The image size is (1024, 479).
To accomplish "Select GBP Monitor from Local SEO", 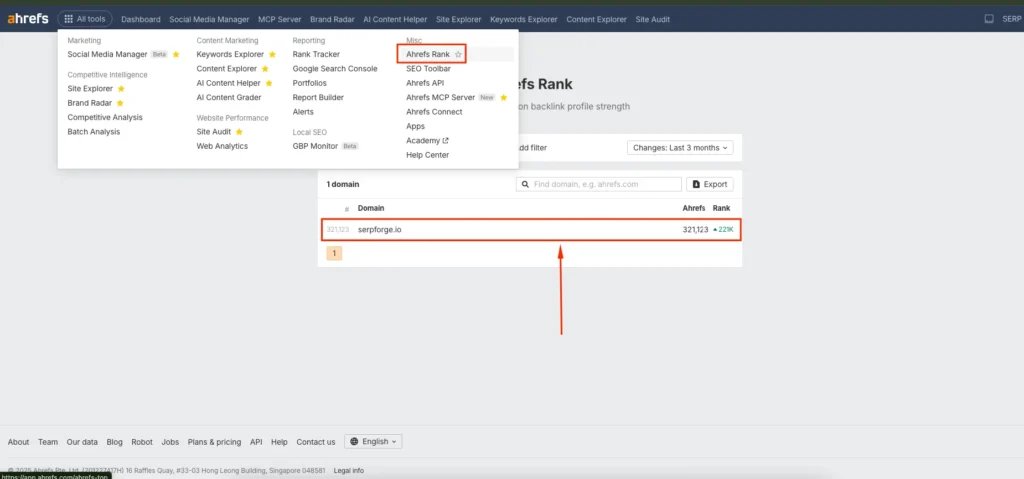I will click(315, 146).
